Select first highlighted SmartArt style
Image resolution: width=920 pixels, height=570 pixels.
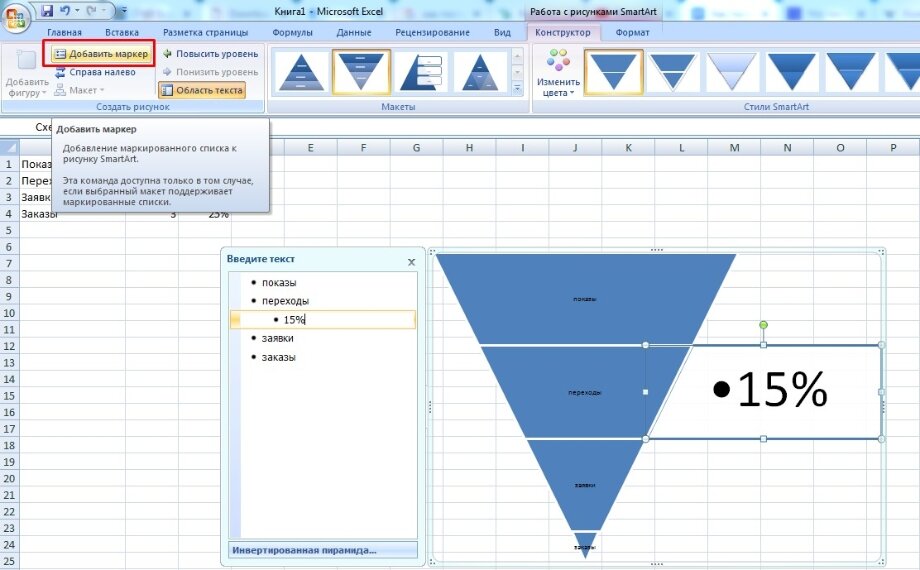tap(614, 72)
